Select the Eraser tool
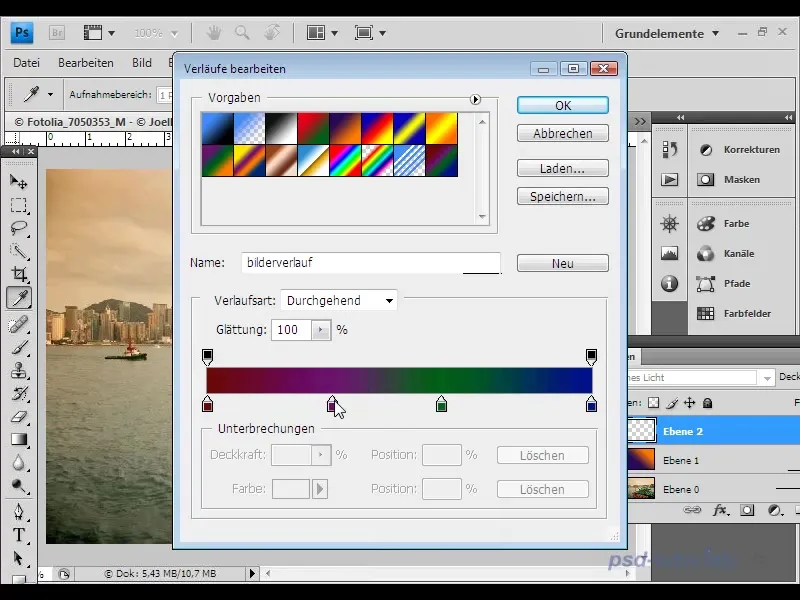Screen dimensions: 800x600 (x=19, y=416)
